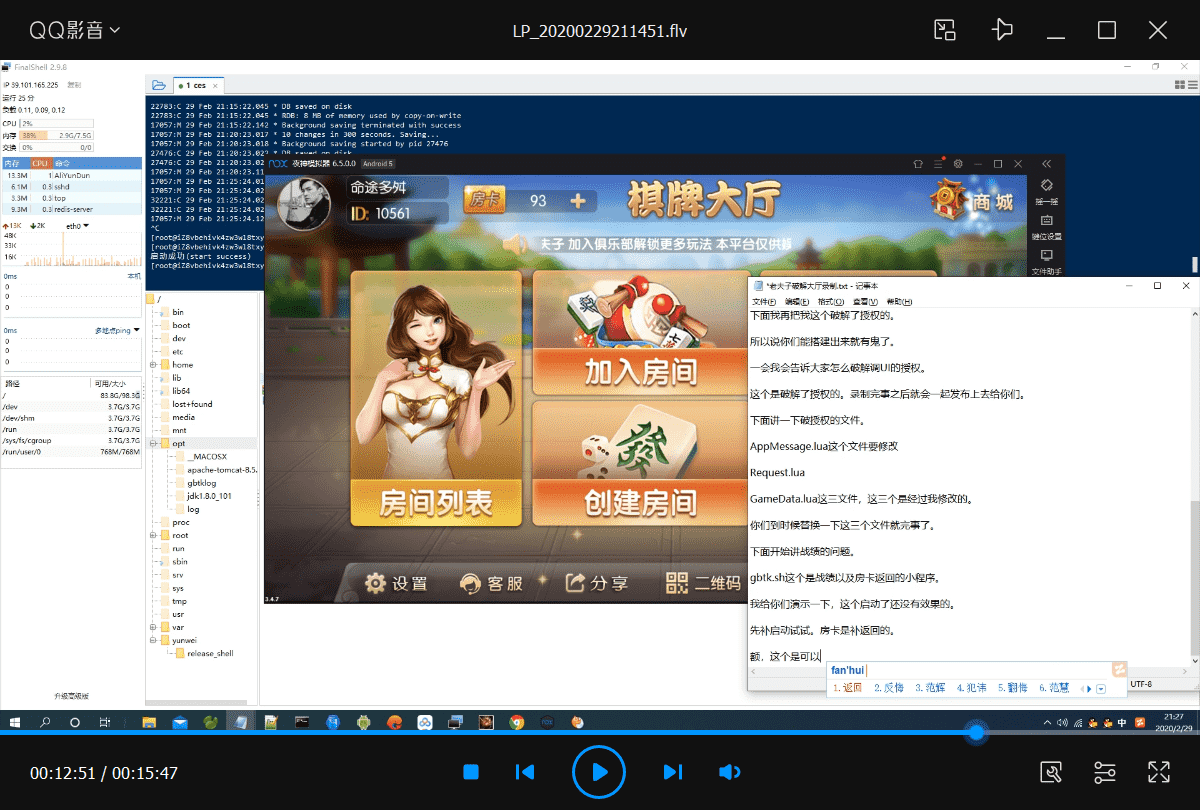Click the video title LP_20200229211451.flv
Viewport: 1200px width, 810px height.
coord(600,30)
